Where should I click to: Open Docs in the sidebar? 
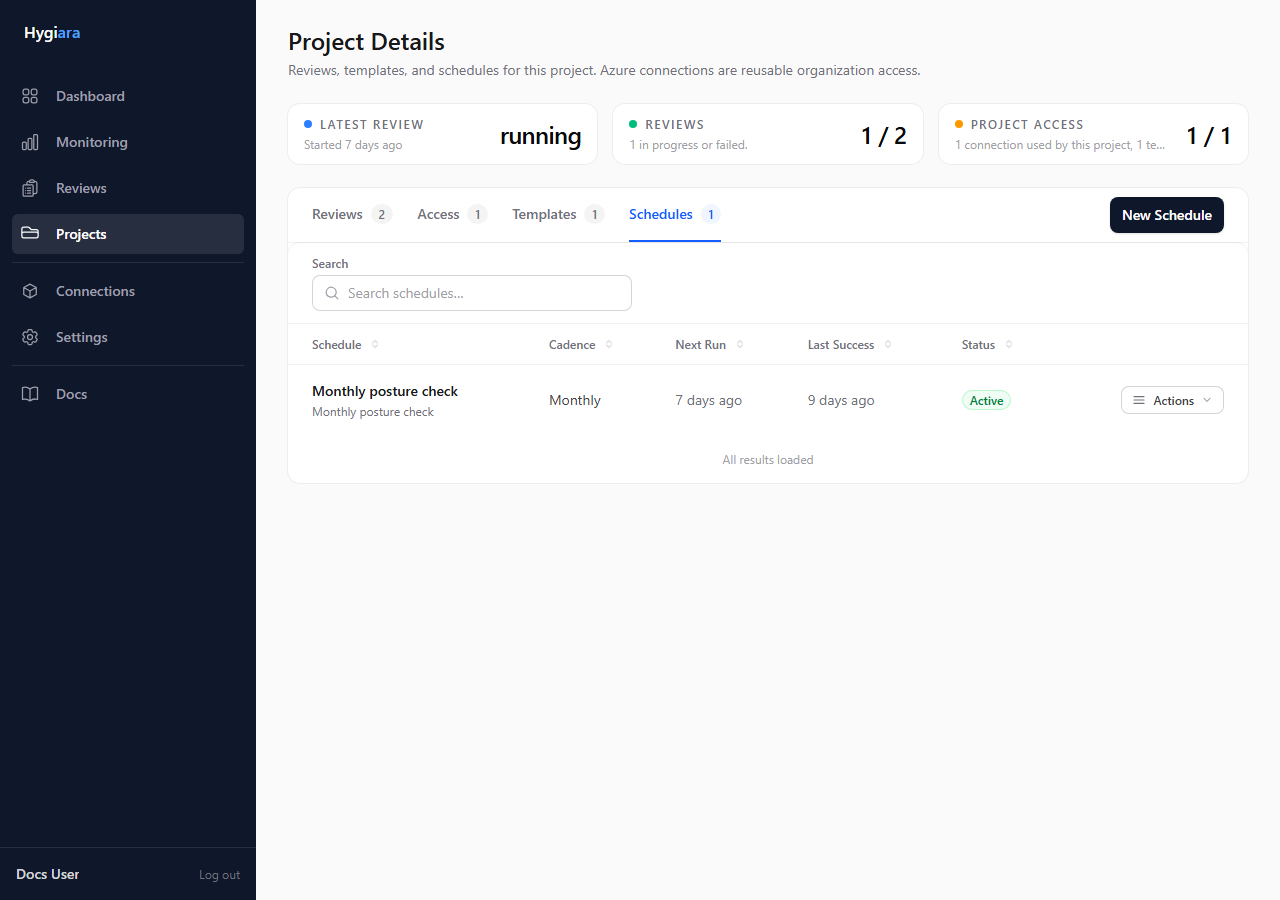click(x=128, y=394)
